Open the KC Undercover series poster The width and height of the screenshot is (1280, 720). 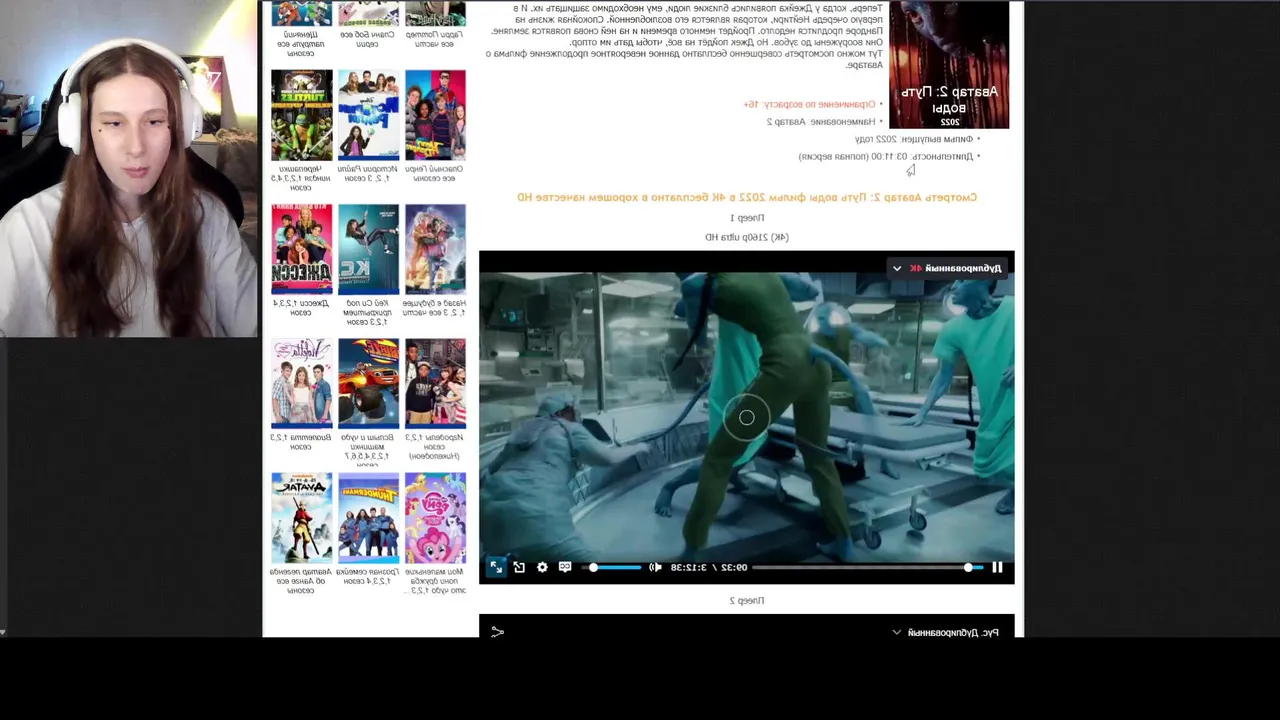368,250
